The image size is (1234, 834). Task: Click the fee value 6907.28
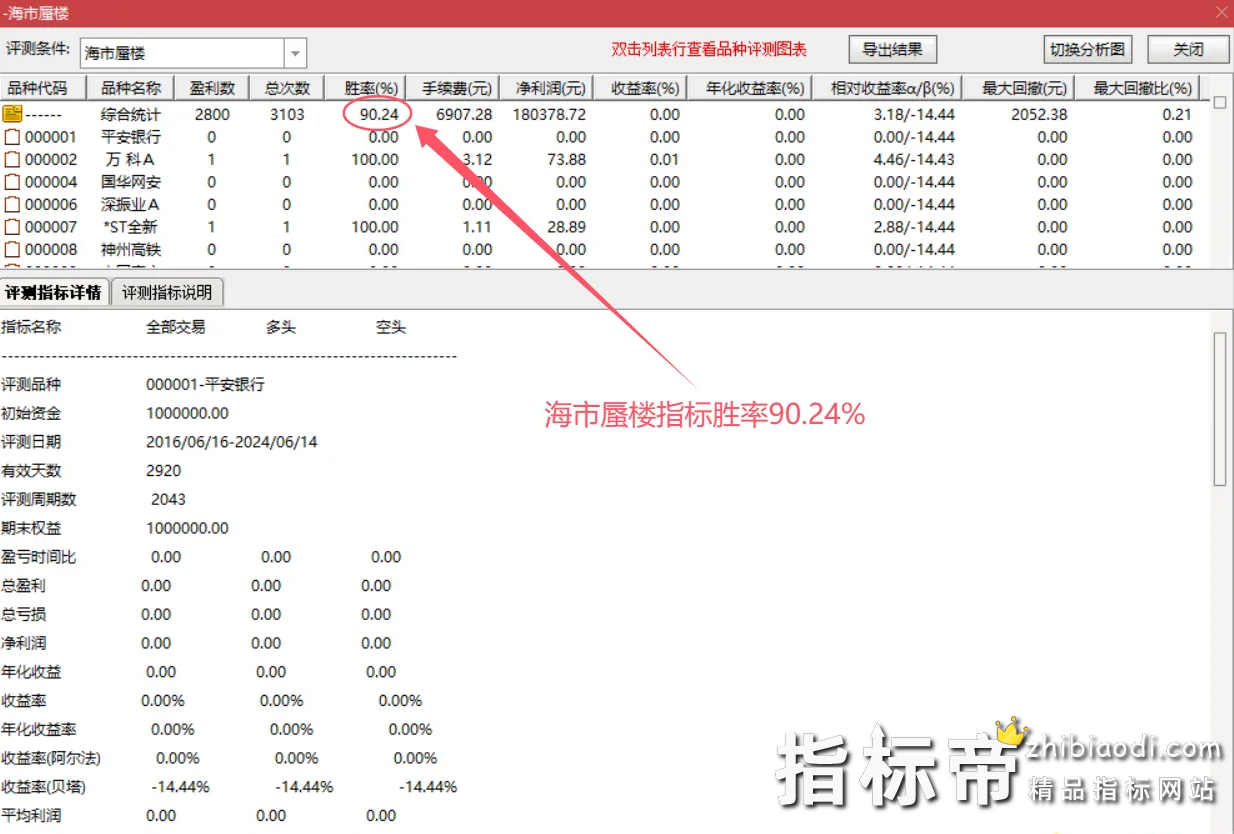[x=465, y=114]
